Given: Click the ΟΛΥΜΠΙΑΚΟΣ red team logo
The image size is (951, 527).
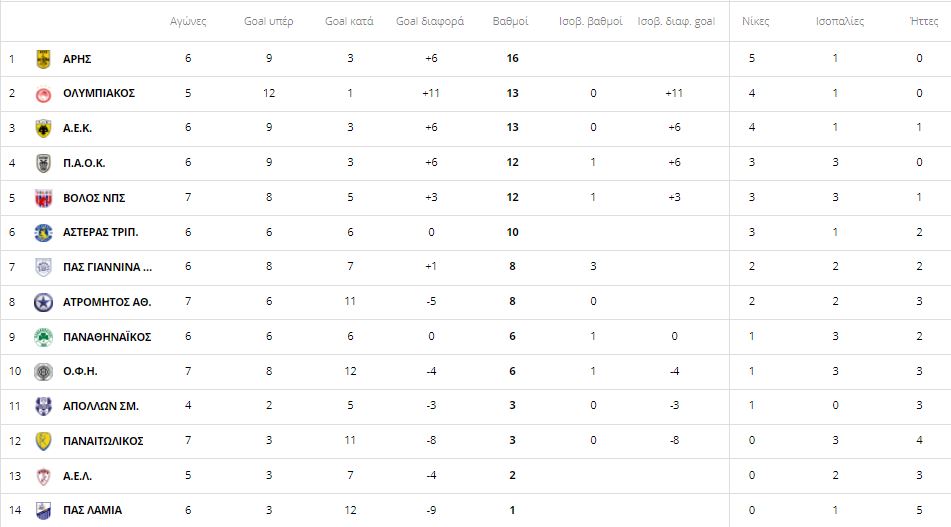Looking at the screenshot, I should click(43, 94).
